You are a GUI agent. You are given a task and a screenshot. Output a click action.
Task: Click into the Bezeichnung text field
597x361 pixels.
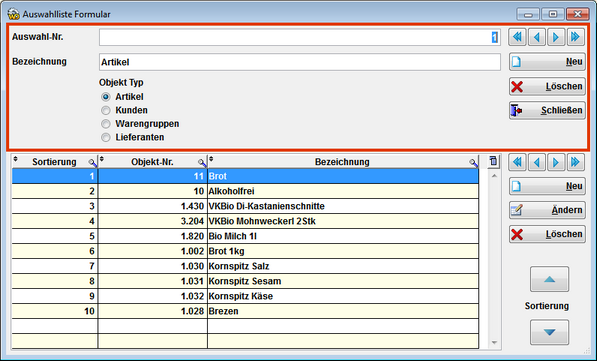[300, 62]
